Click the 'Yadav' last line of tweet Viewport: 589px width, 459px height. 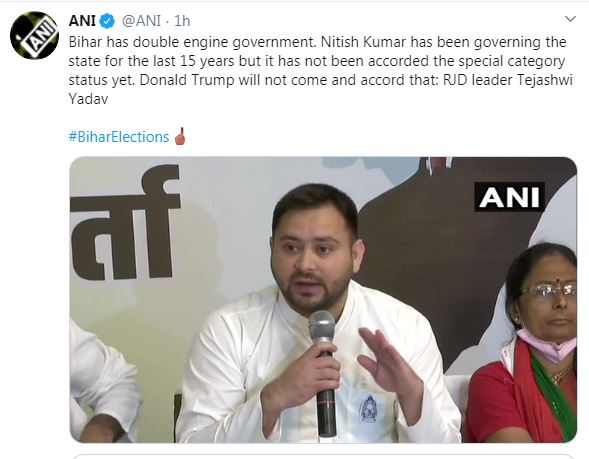pyautogui.click(x=88, y=99)
